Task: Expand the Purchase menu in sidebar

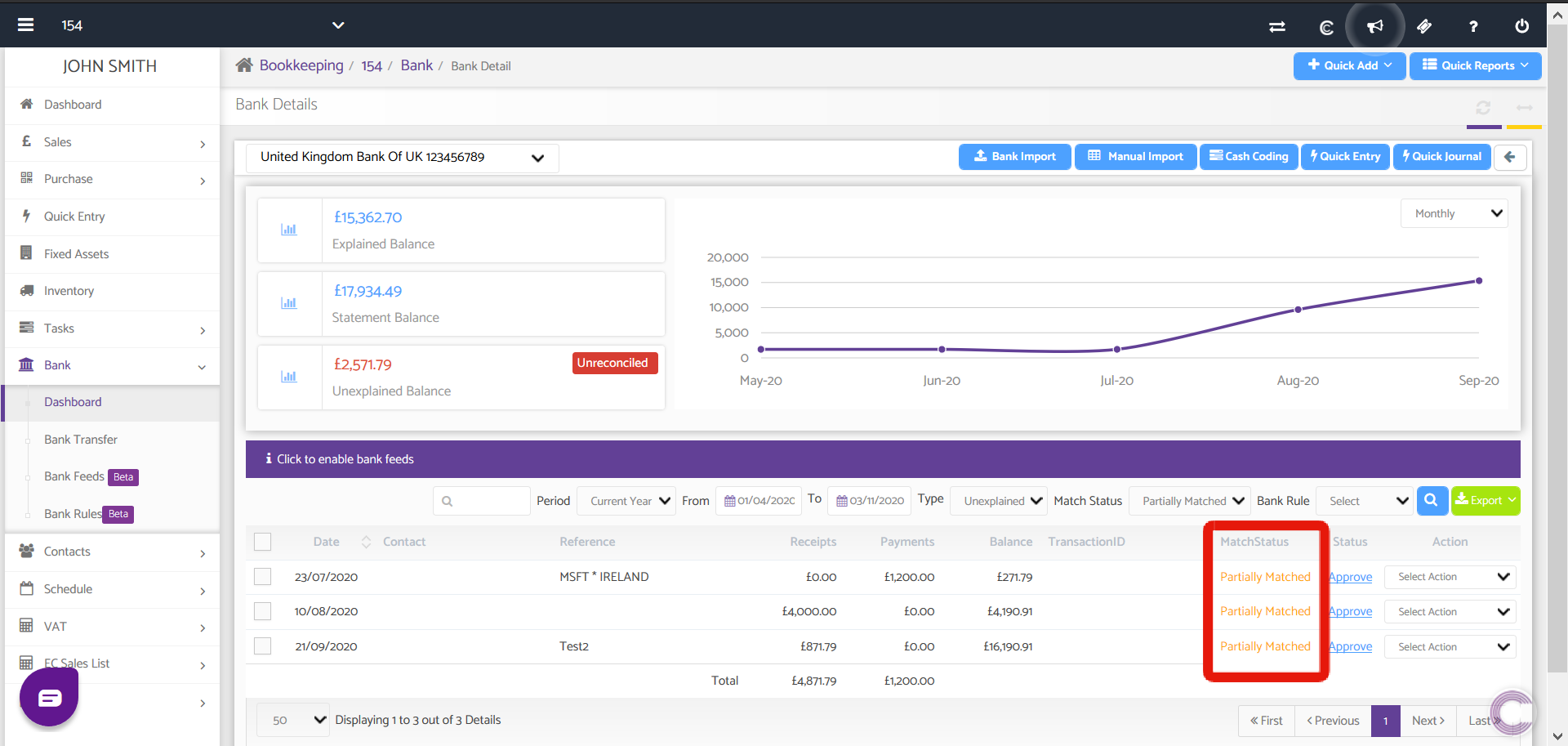Action: pyautogui.click(x=112, y=179)
